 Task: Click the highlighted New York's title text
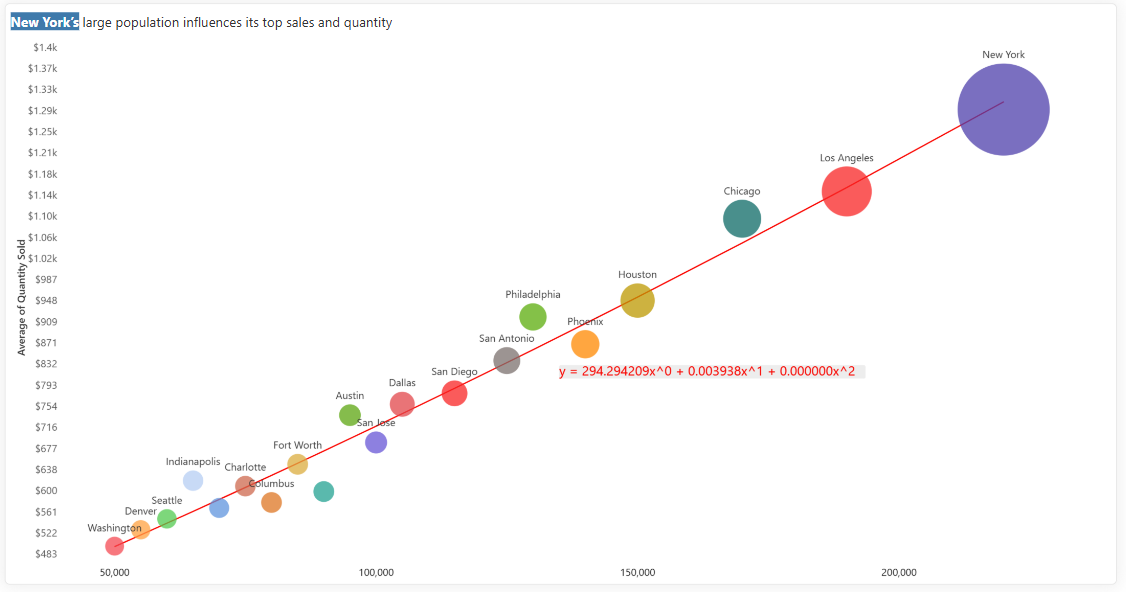(x=45, y=22)
